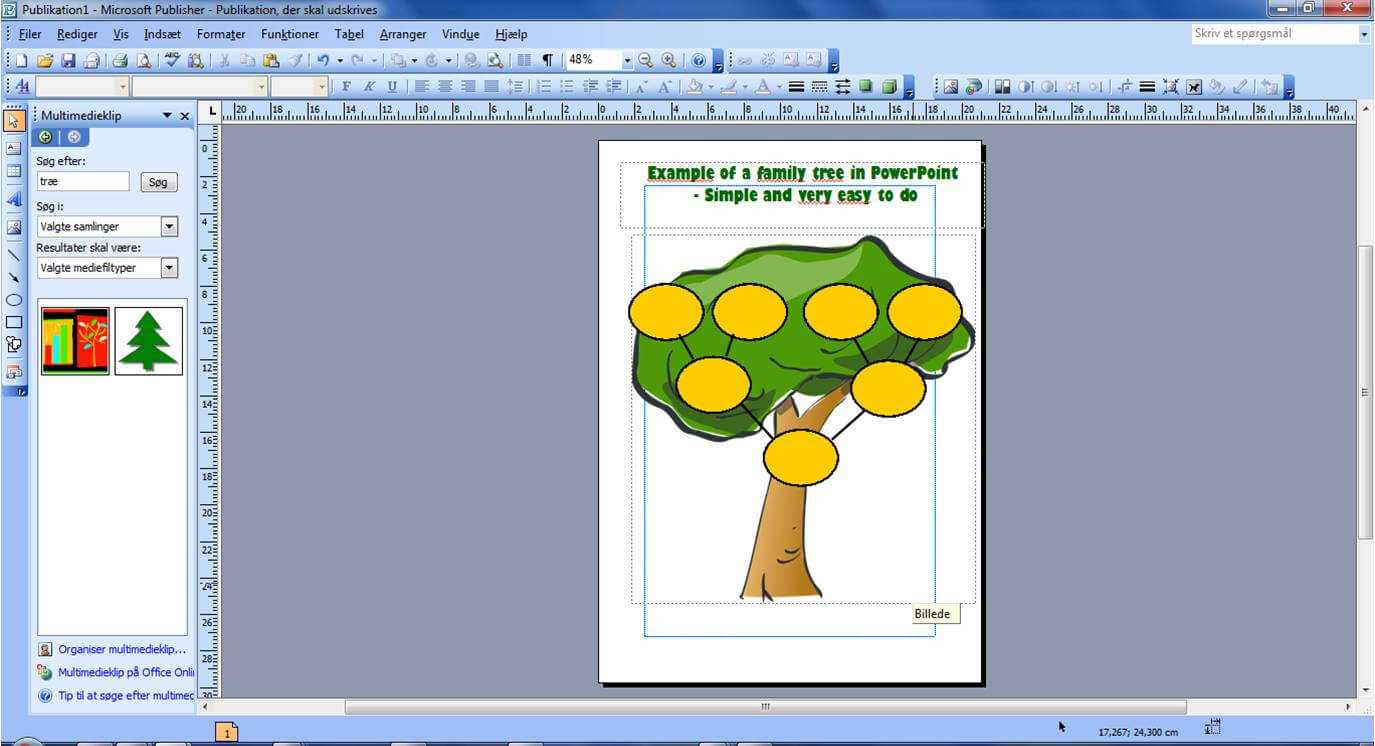Screen dimensions: 1375x746
Task: Select the Text Box tool in Objects toolbar
Action: 14,148
